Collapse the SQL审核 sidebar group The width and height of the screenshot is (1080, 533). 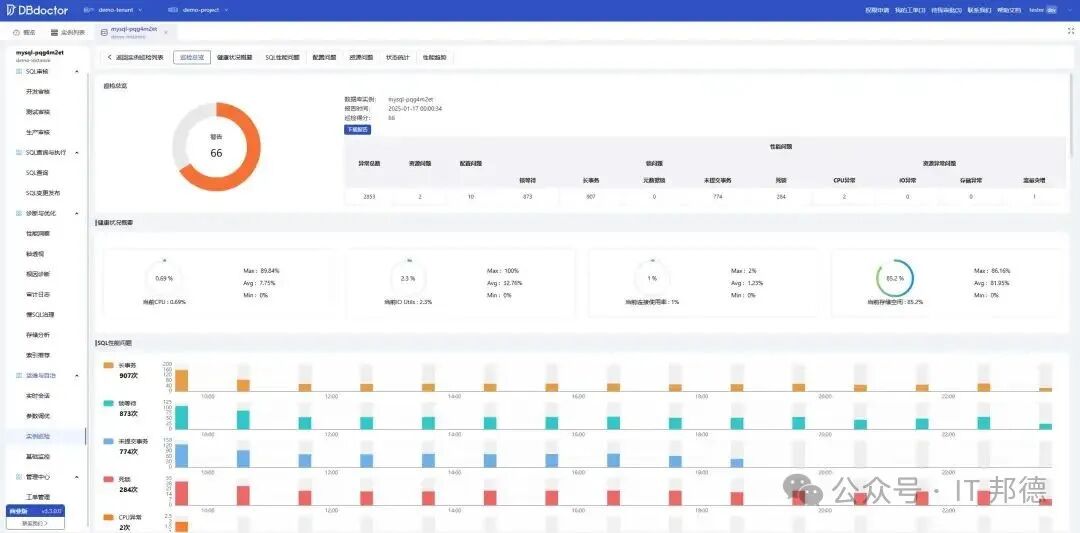pos(76,71)
